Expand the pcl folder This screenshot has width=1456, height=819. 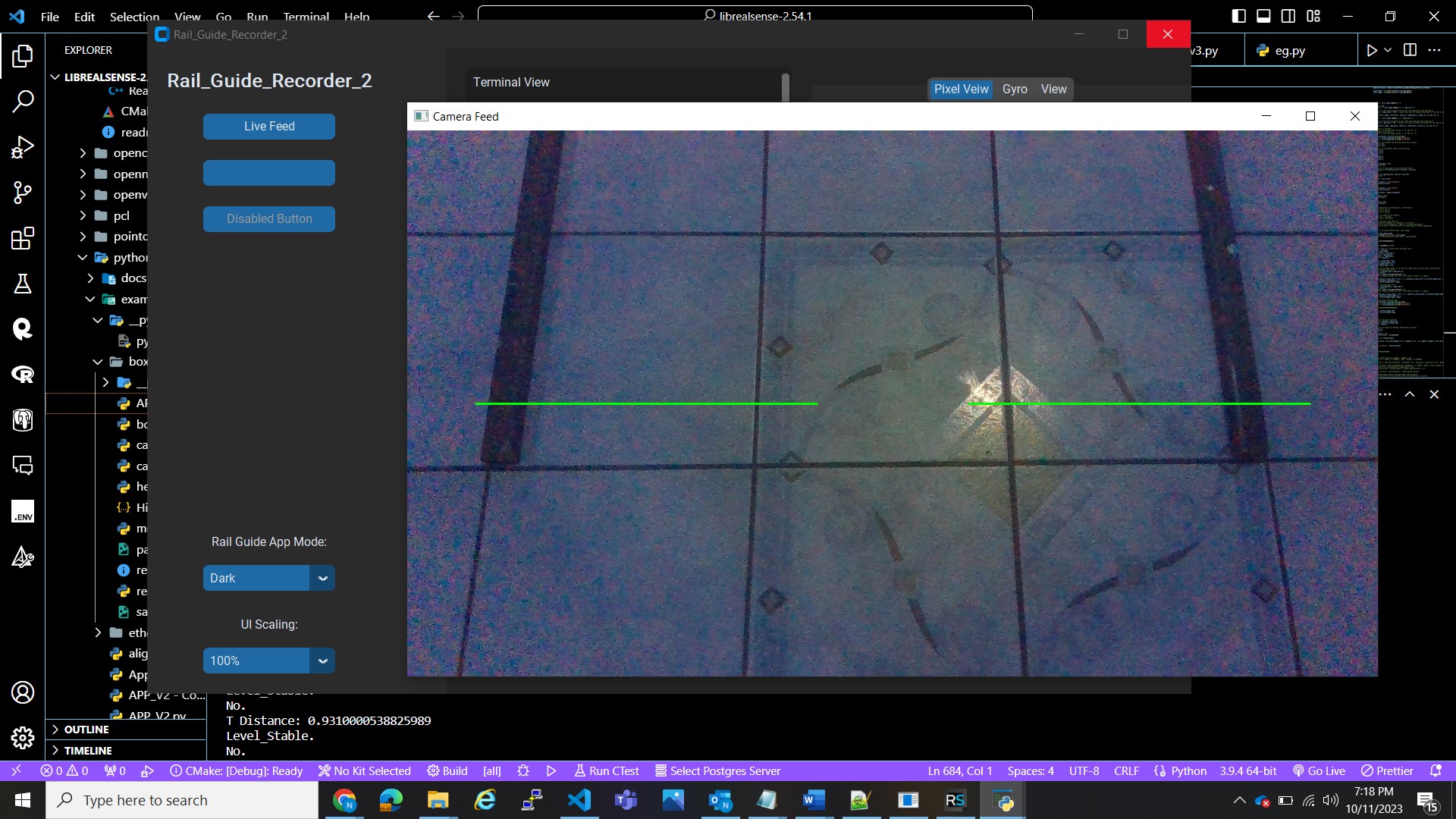114,215
